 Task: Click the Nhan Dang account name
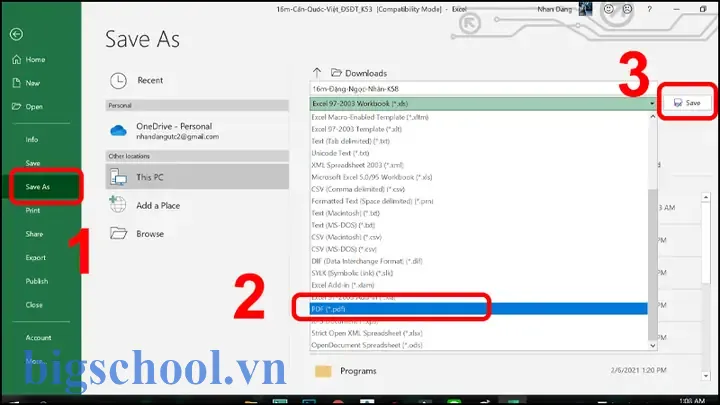[555, 9]
